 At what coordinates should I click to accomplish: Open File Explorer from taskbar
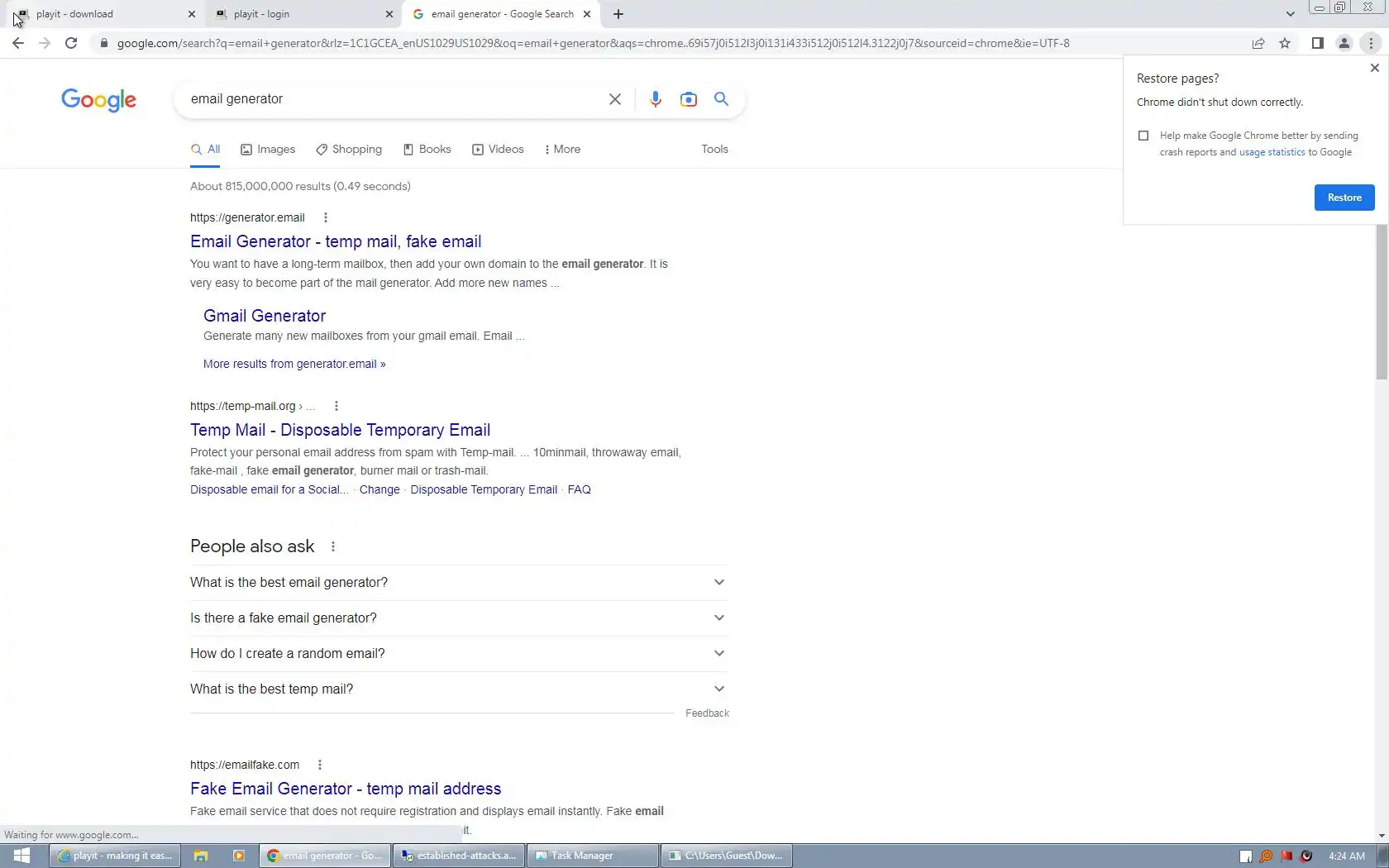pyautogui.click(x=201, y=856)
